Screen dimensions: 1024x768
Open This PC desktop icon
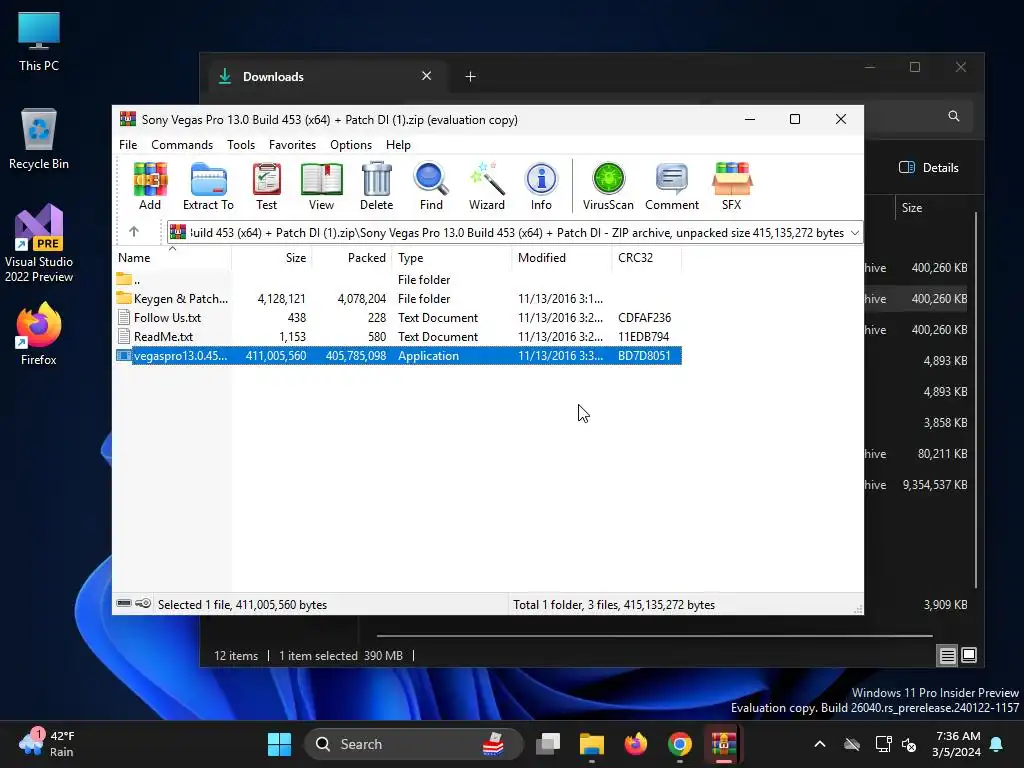(39, 41)
